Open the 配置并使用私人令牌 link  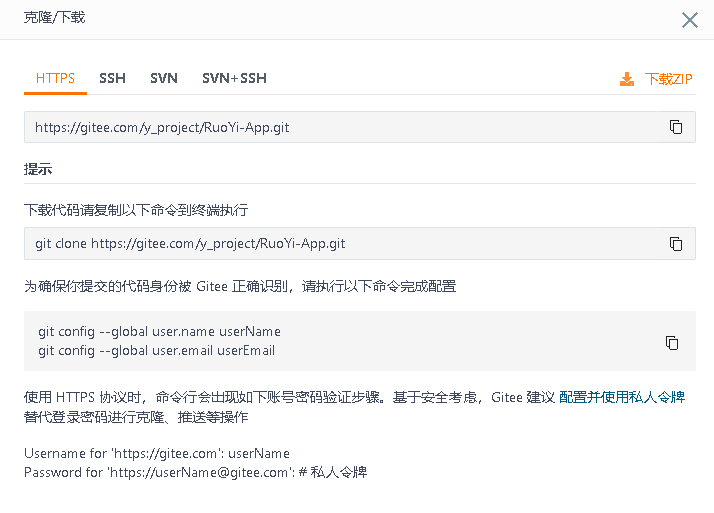coord(621,397)
